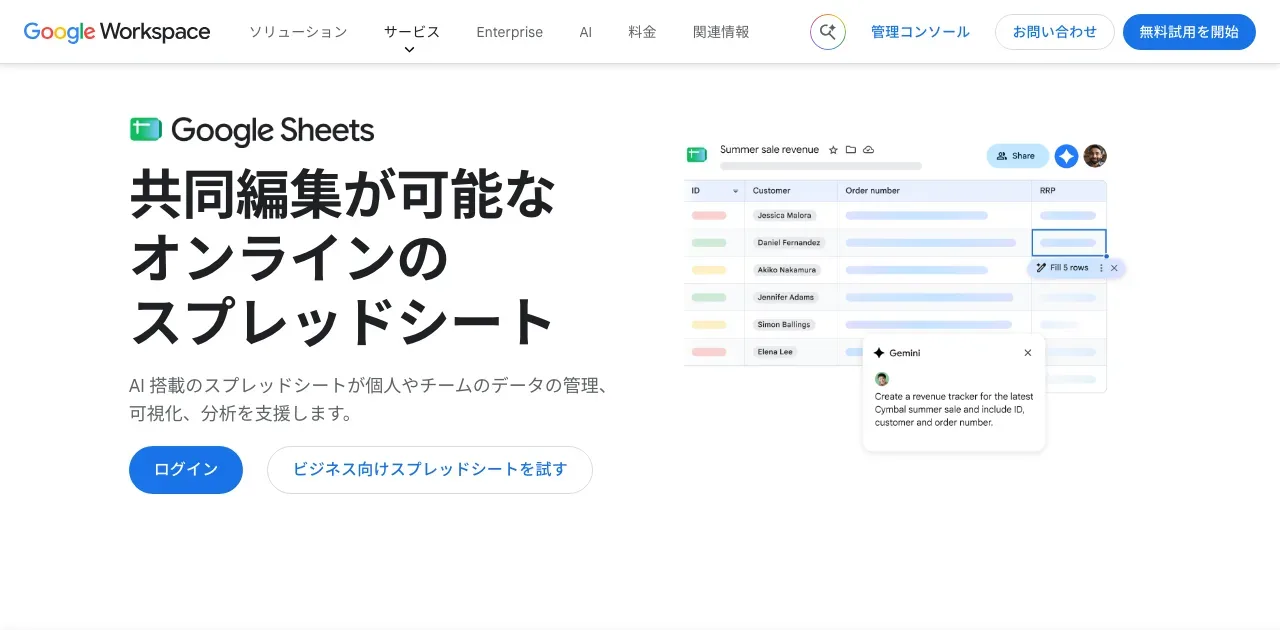
Task: Open the AI sparkle search icon
Action: 828,32
